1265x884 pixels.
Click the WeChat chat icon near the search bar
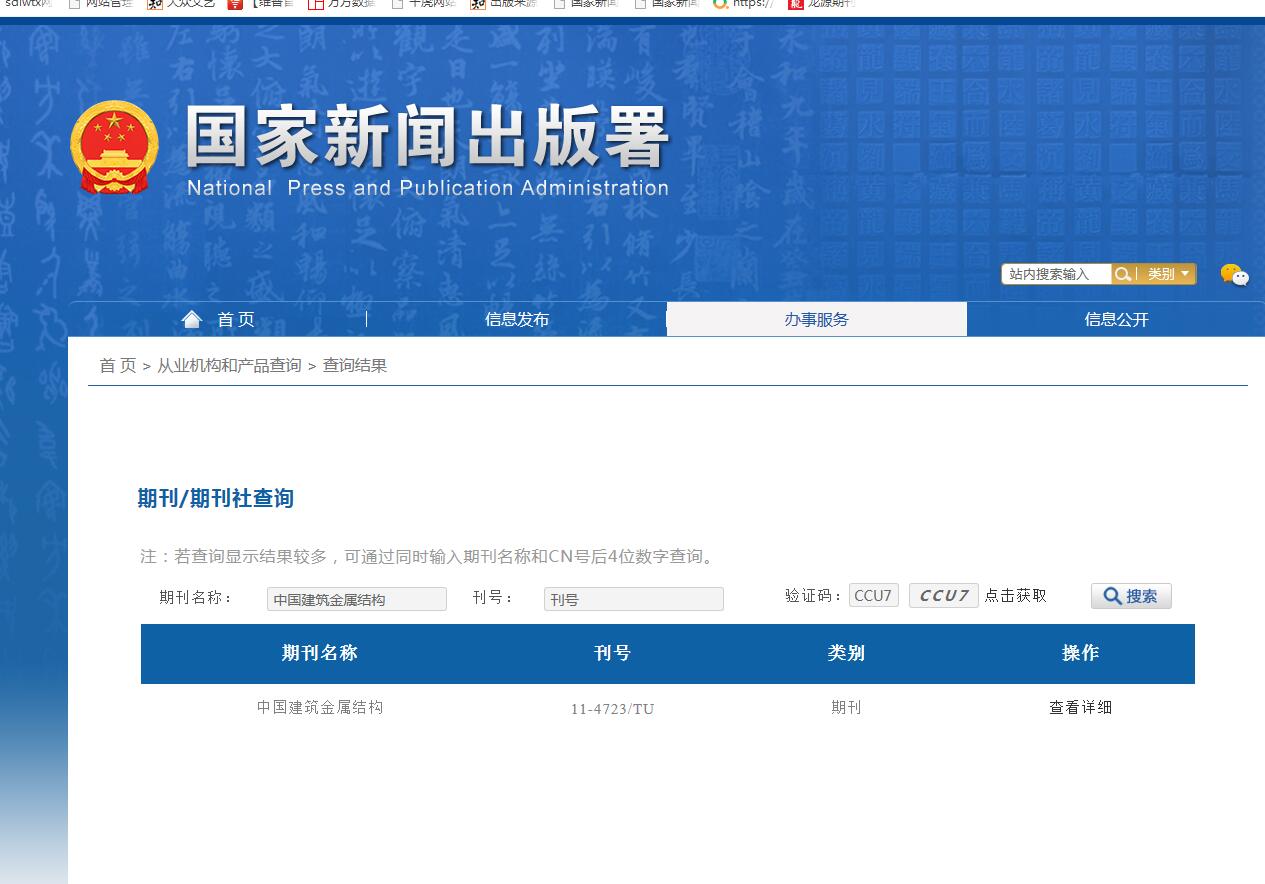1234,276
